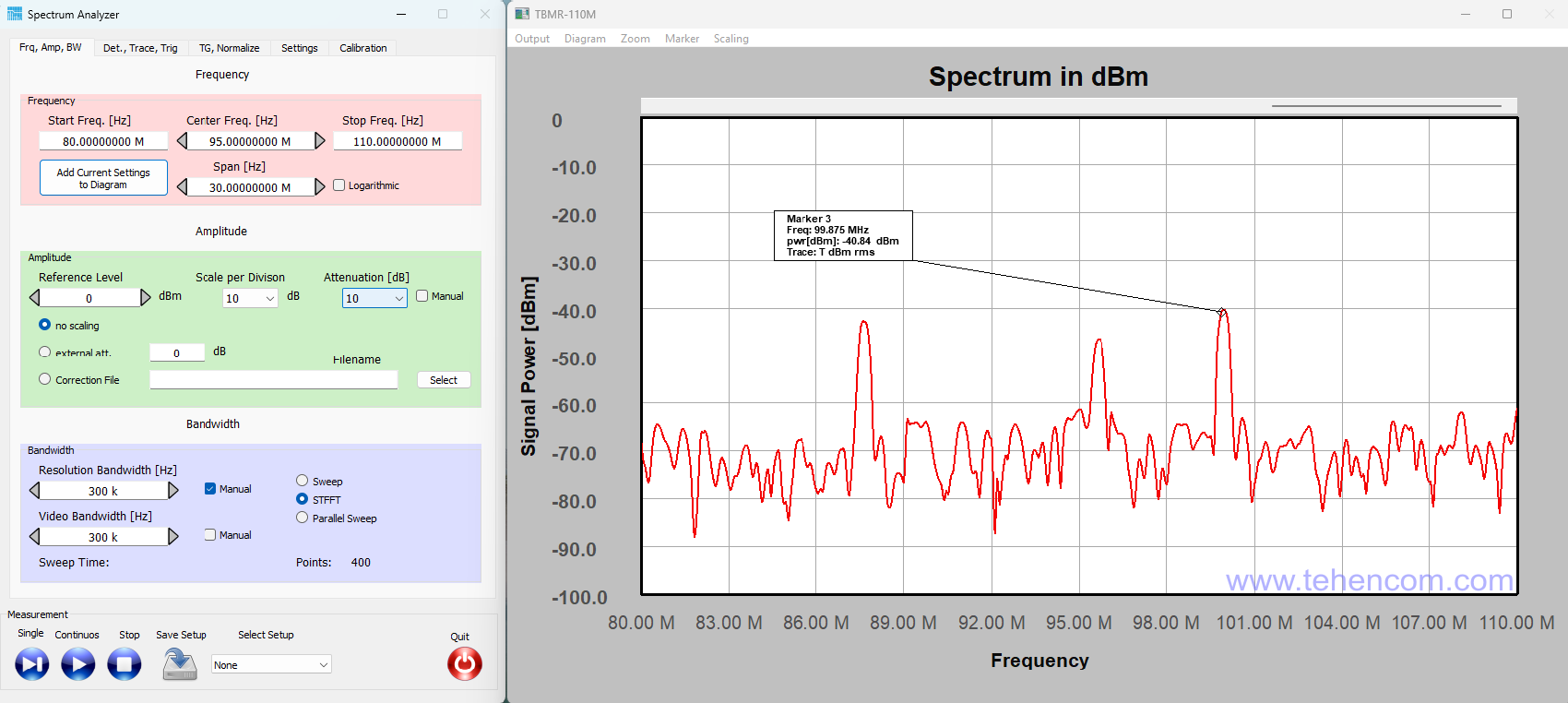Click the red Quit power icon
The width and height of the screenshot is (1568, 703).
tap(464, 663)
